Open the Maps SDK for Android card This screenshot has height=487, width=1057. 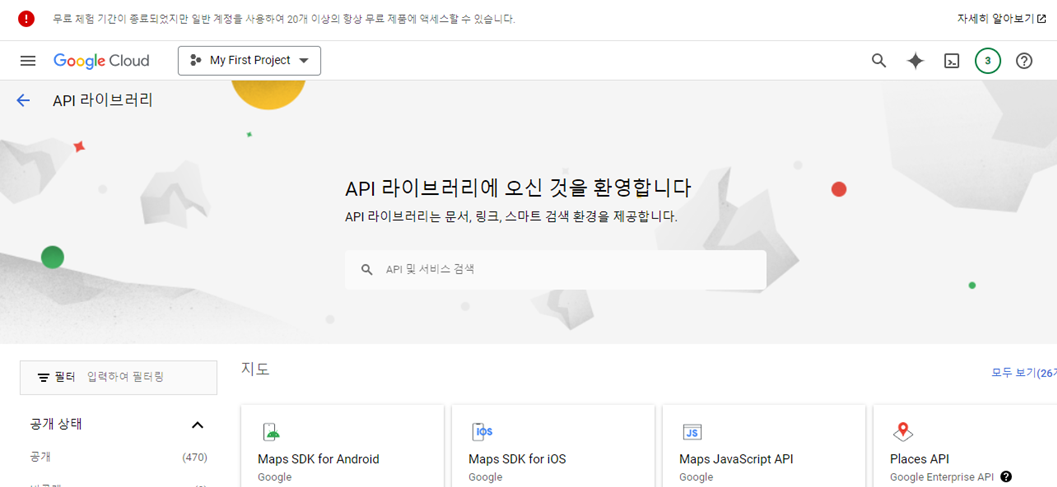click(x=342, y=446)
